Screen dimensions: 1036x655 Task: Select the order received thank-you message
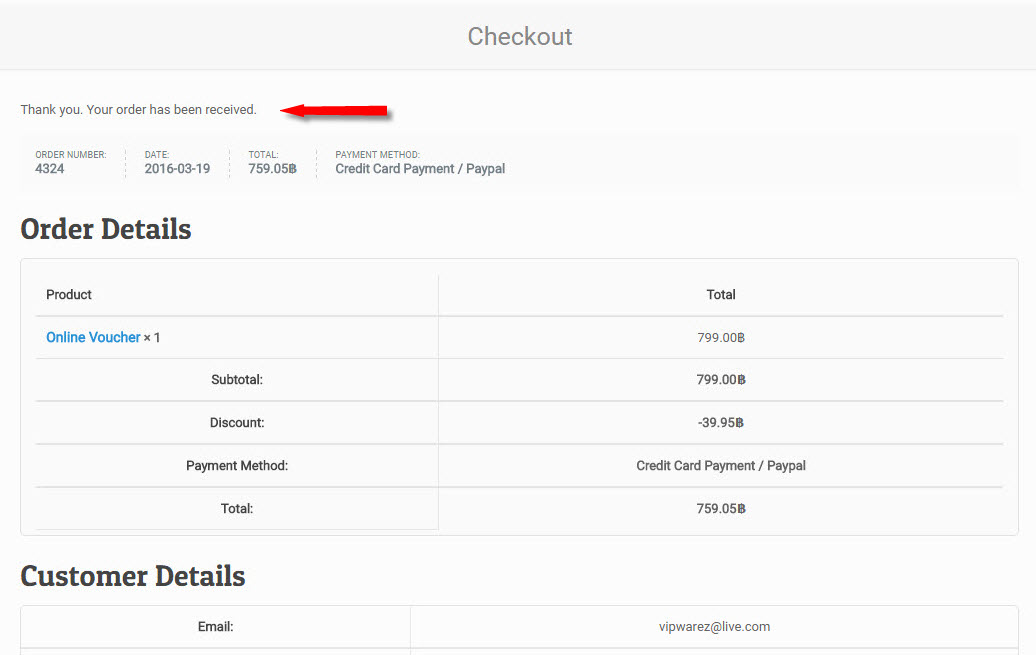pos(138,110)
